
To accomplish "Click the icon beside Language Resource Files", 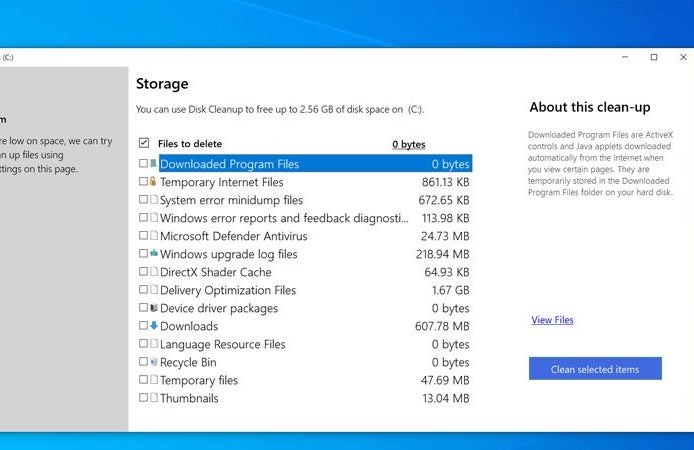I will (154, 343).
